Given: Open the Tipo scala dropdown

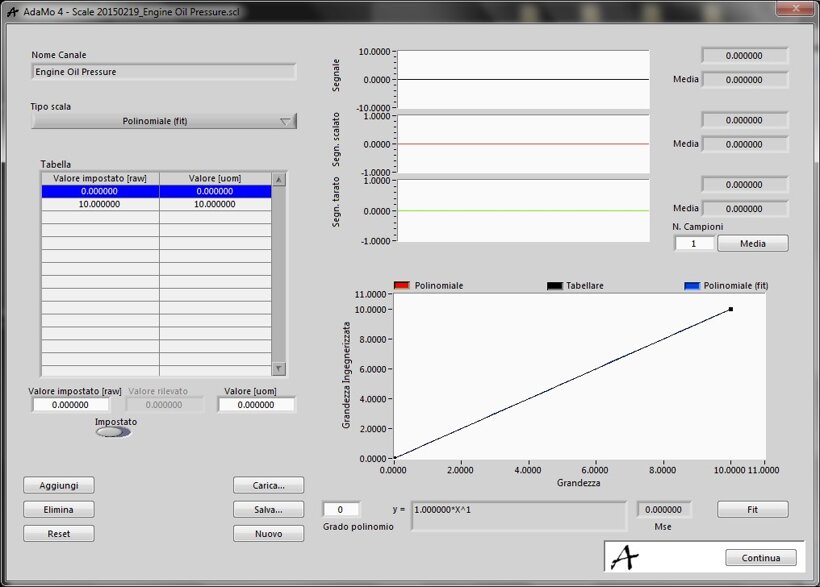Looking at the screenshot, I should [x=164, y=121].
